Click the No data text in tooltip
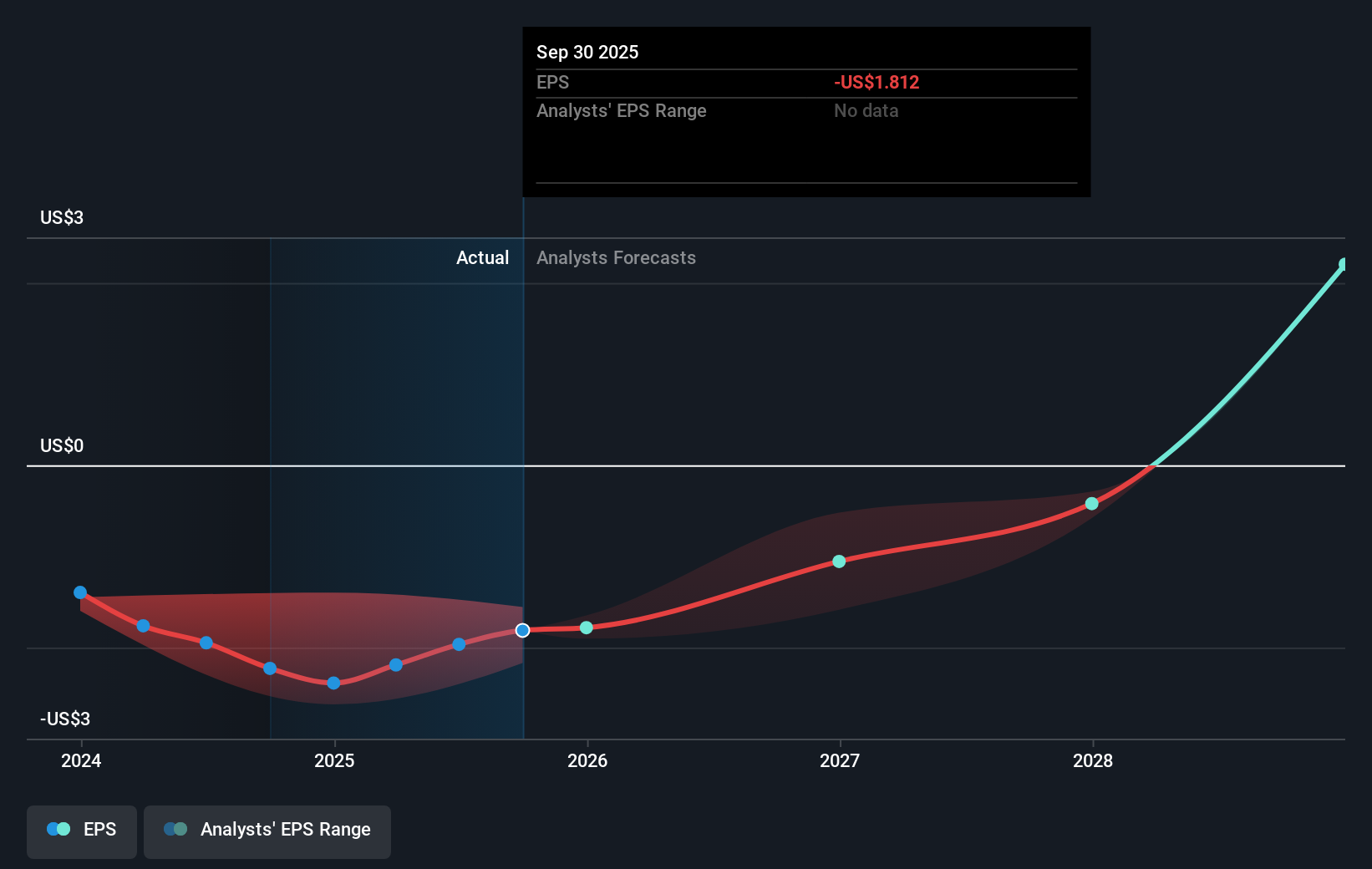This screenshot has height=869, width=1372. 866,111
